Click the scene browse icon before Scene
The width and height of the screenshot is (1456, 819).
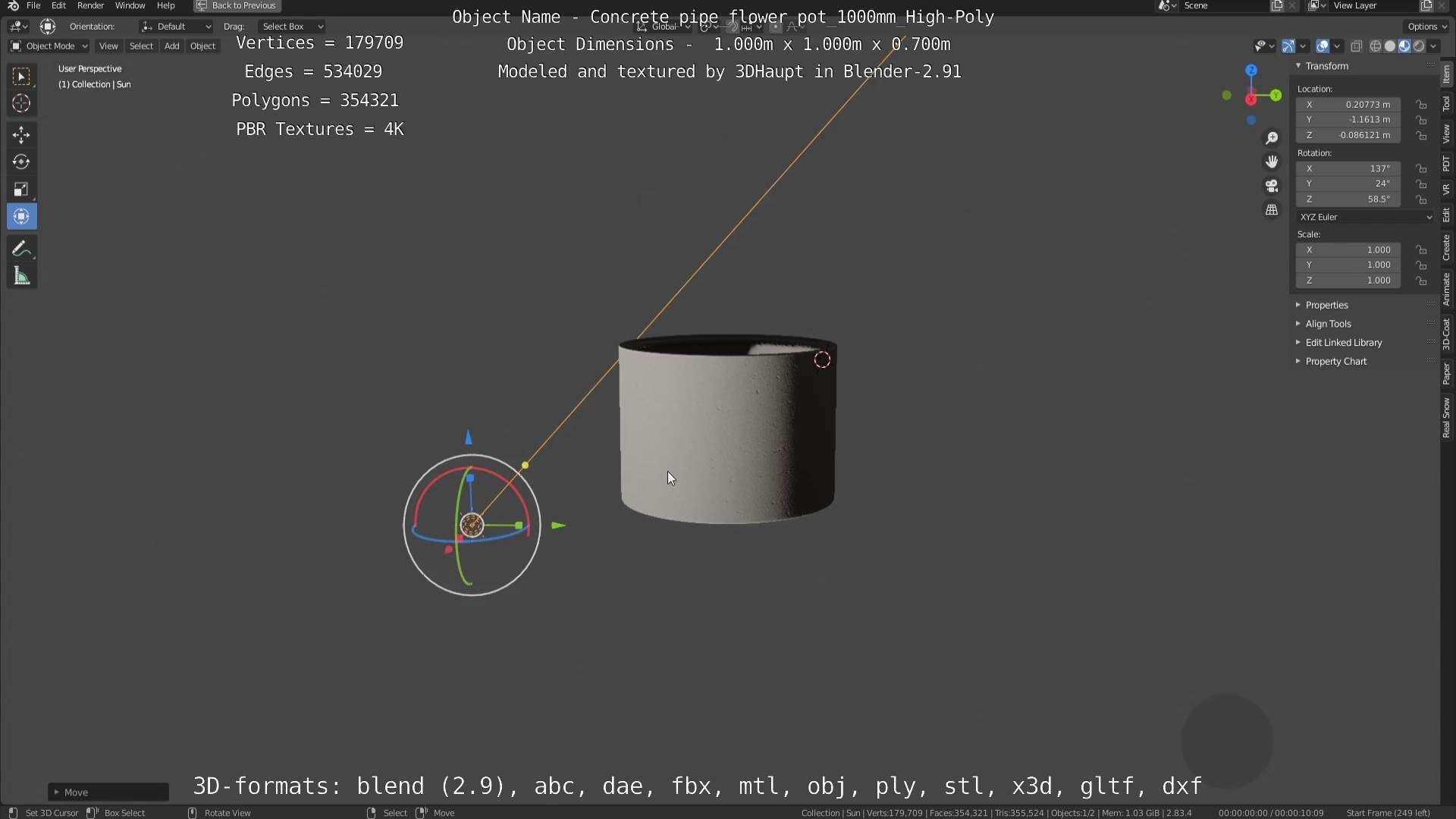point(1168,6)
